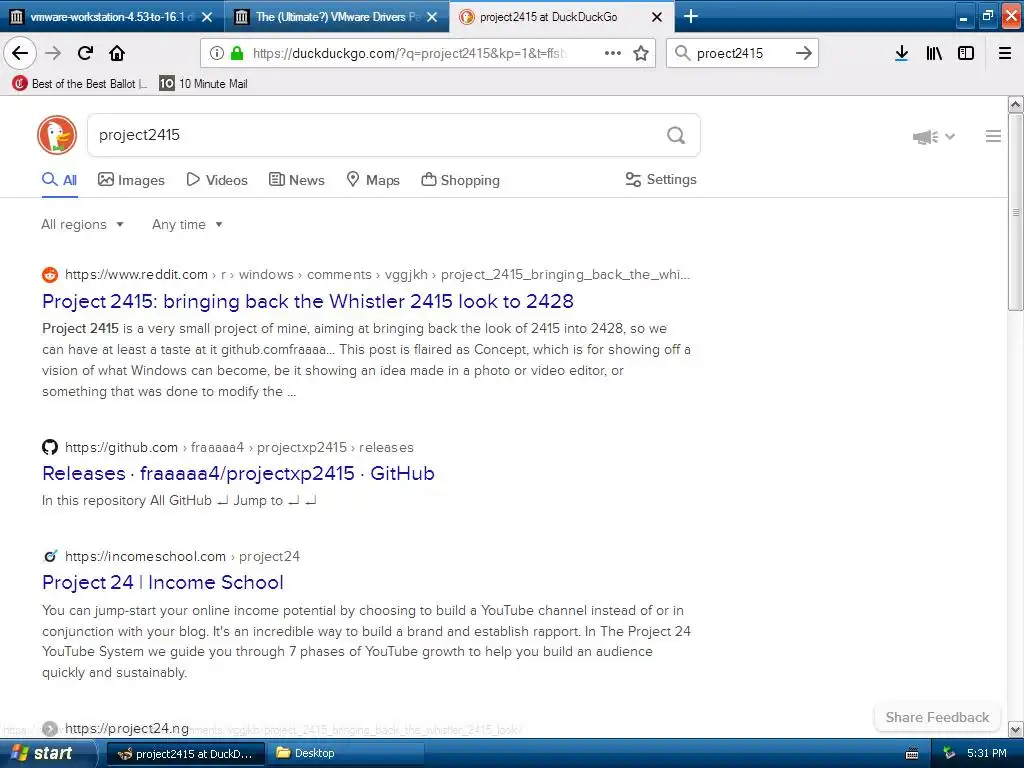Switch to Maps results

[373, 180]
